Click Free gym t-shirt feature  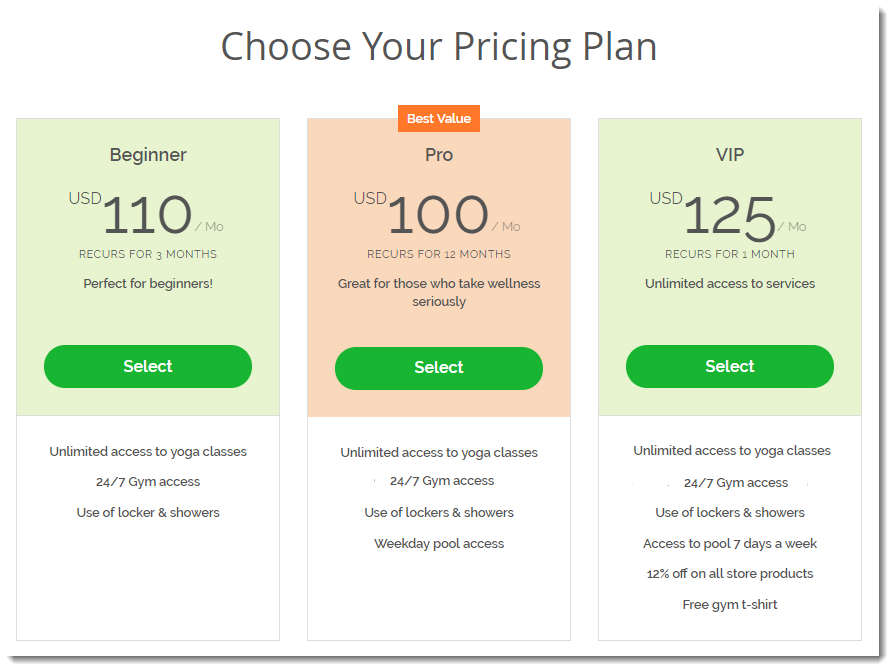(730, 604)
